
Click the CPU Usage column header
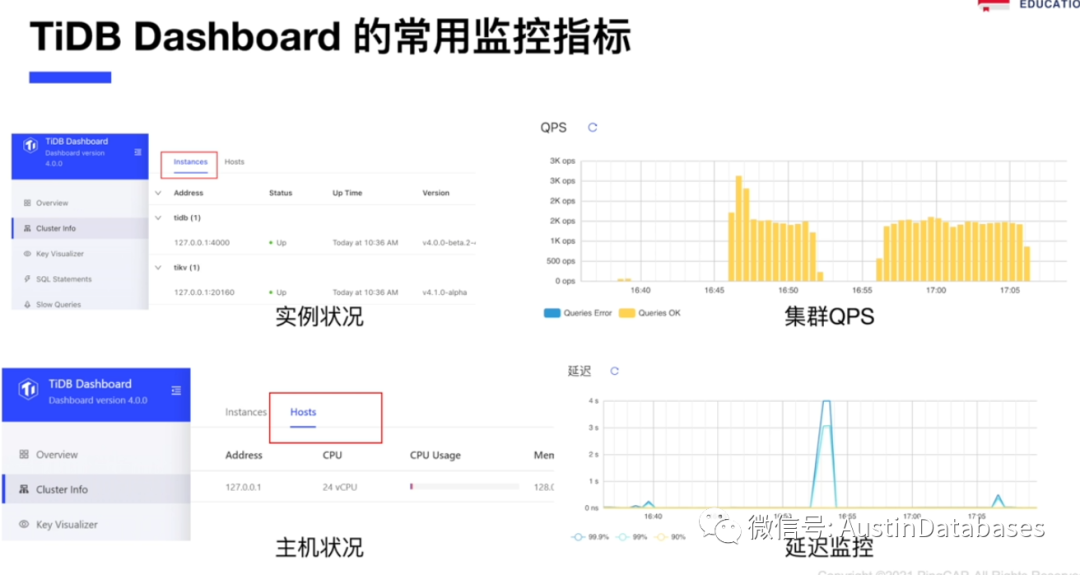435,455
